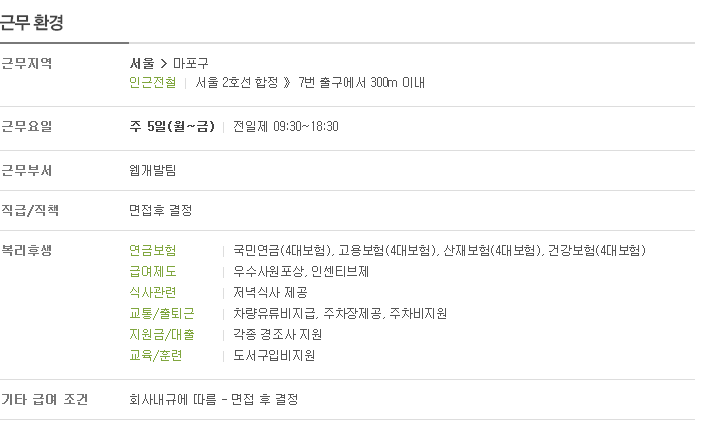Click the 주 5일(월~금) work days text
Screen dimensions: 711x441
pyautogui.click(x=172, y=126)
